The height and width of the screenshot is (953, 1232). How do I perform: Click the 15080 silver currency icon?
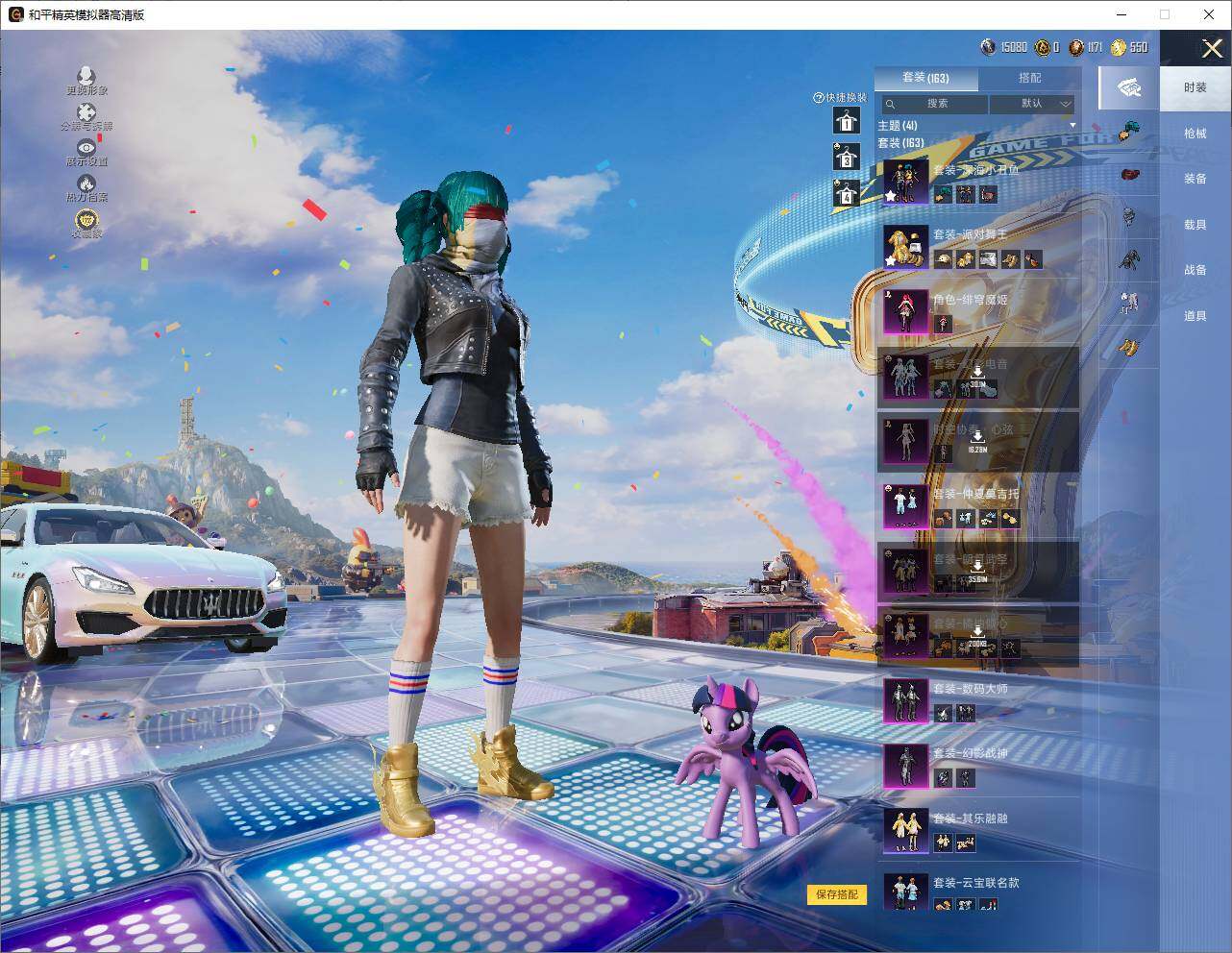coord(988,47)
